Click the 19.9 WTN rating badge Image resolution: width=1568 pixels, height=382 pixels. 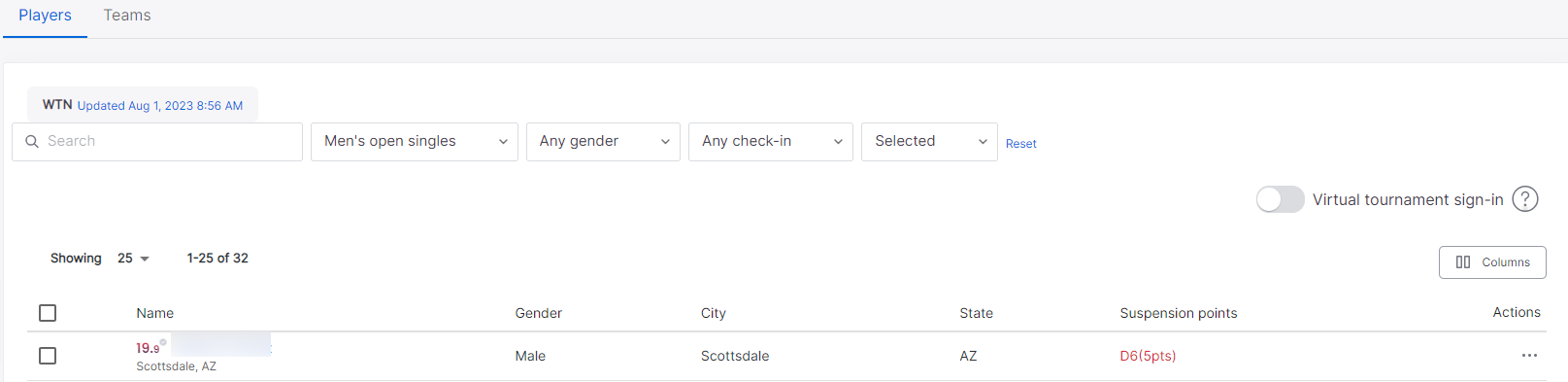coord(148,348)
